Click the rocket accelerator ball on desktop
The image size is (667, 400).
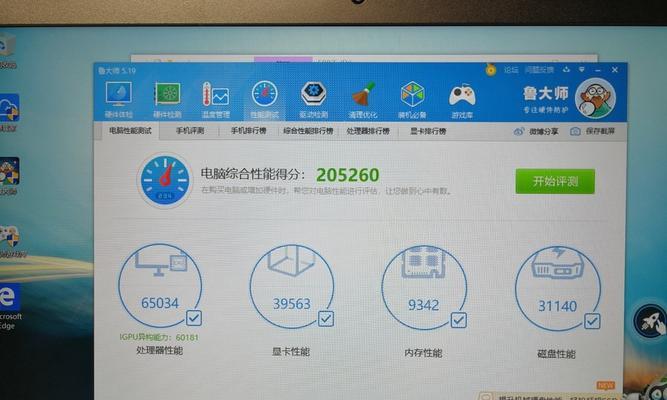[x=650, y=321]
